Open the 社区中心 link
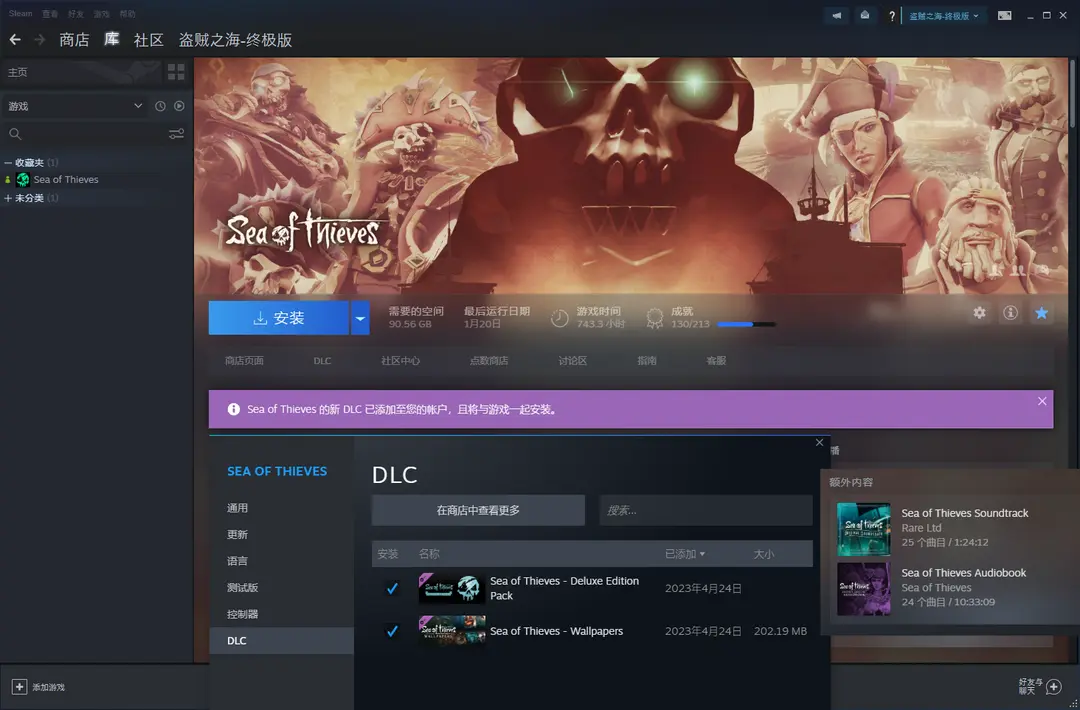The height and width of the screenshot is (710, 1080). coord(400,361)
